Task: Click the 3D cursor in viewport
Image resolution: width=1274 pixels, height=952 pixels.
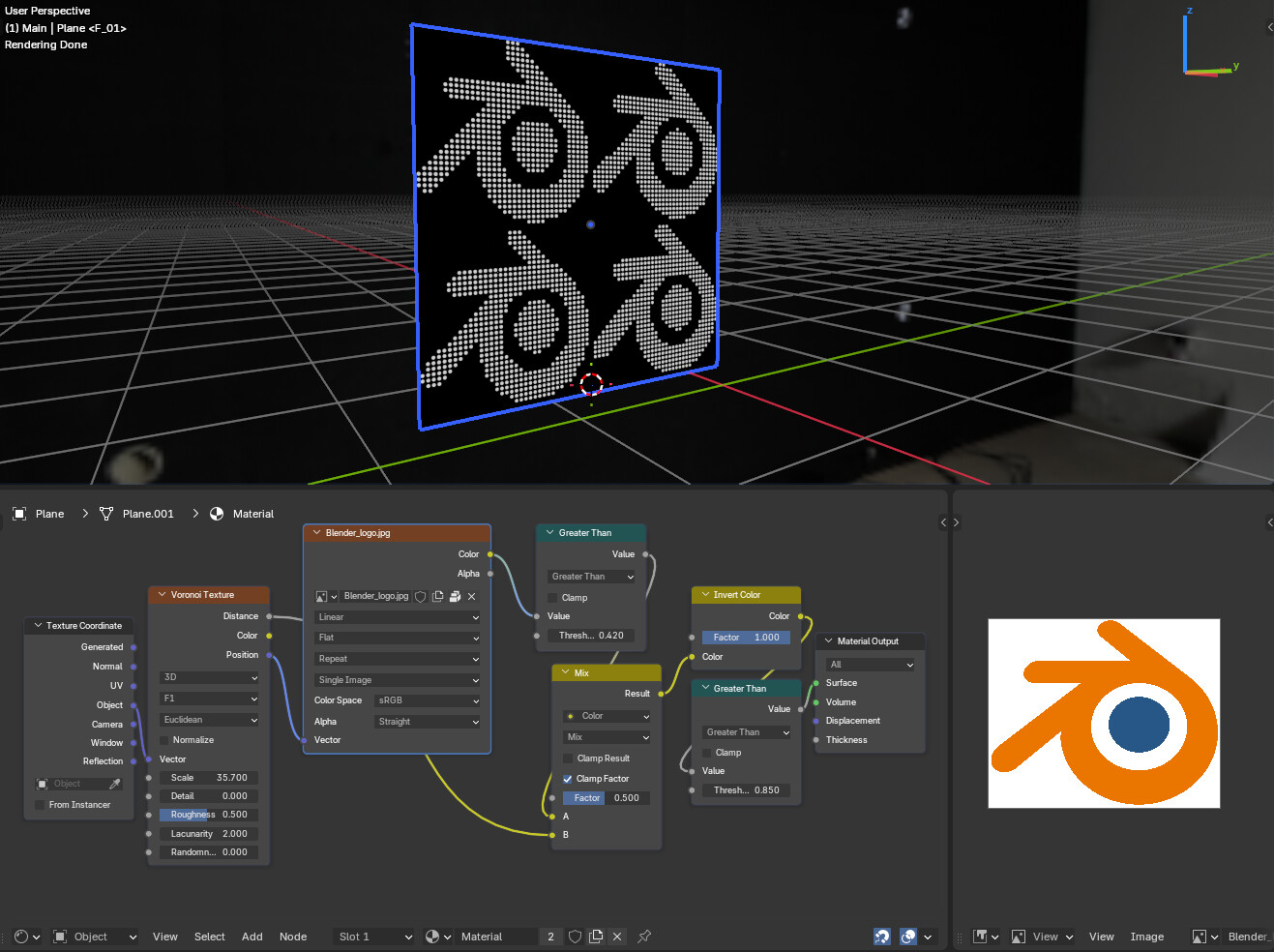Action: [x=592, y=384]
